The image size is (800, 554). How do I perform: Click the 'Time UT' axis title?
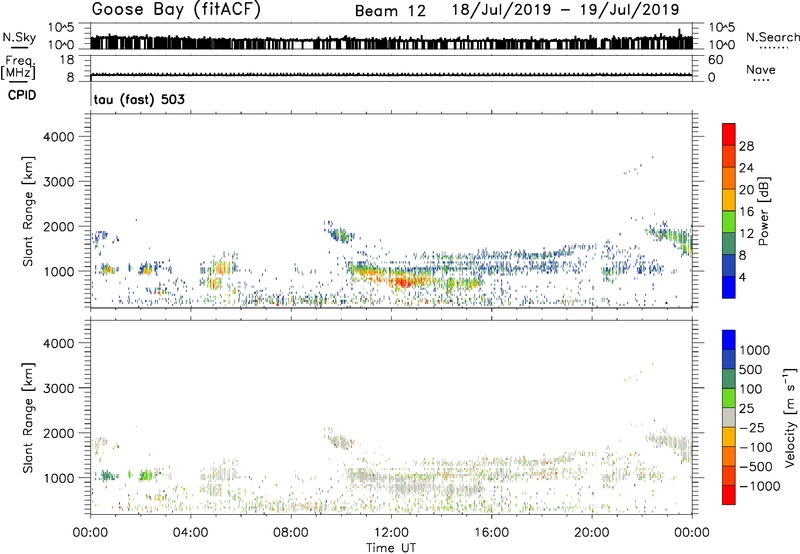pos(391,548)
